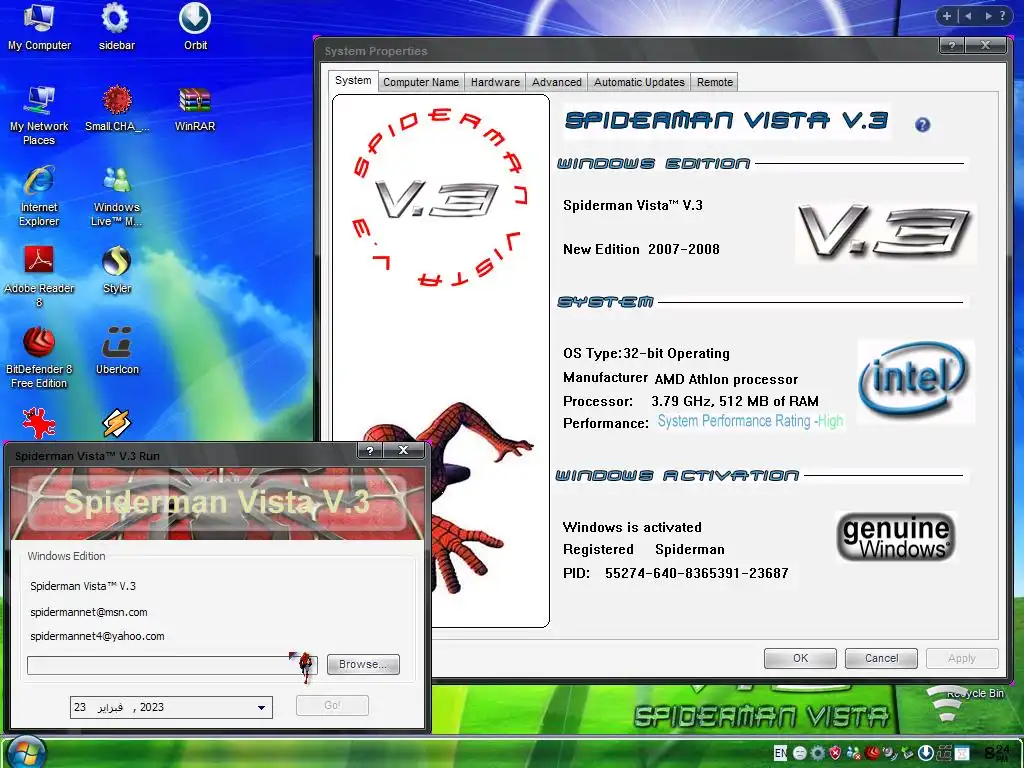This screenshot has width=1024, height=768.
Task: Switch to the Computer Name tab
Action: coord(421,82)
